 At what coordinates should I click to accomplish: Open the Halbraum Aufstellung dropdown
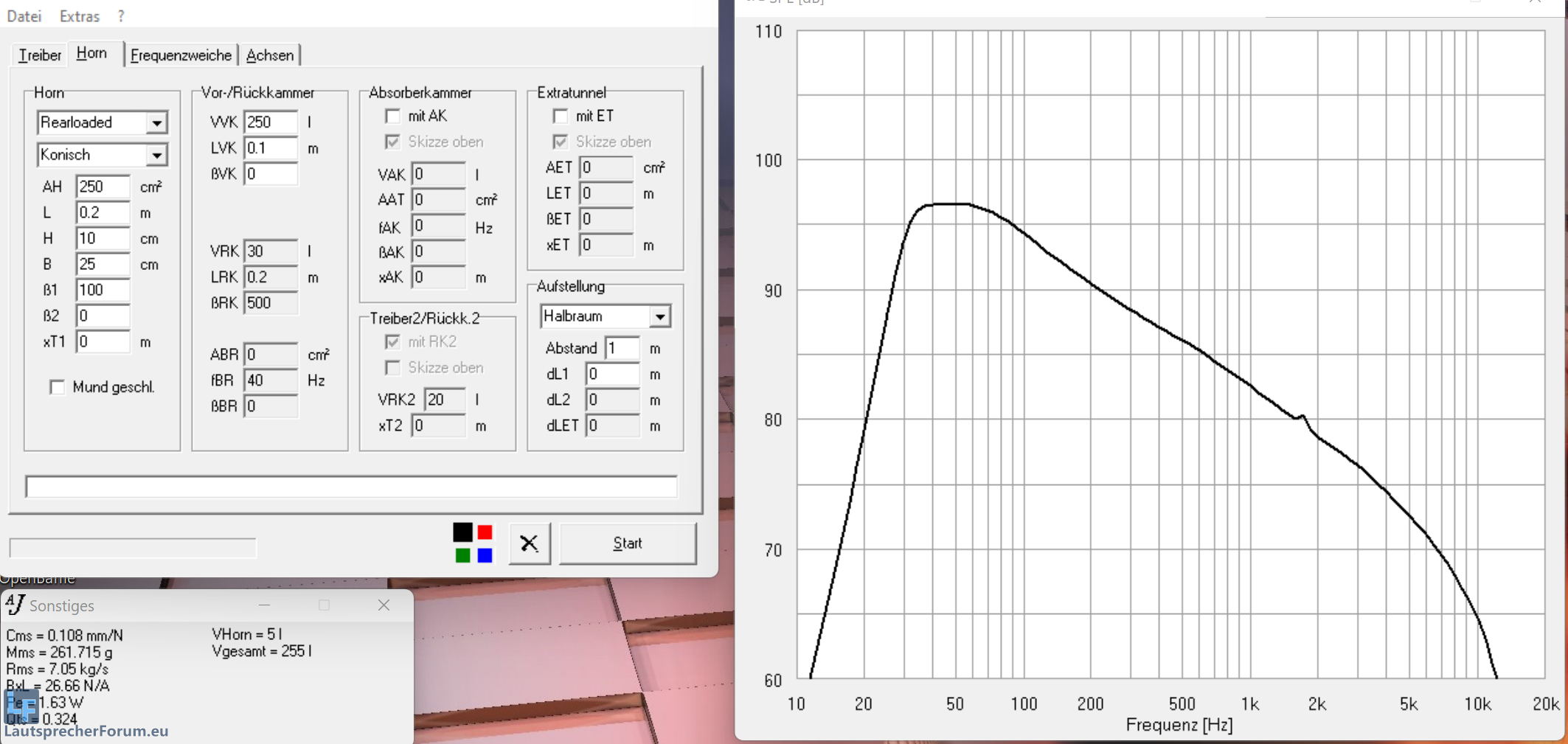[659, 316]
